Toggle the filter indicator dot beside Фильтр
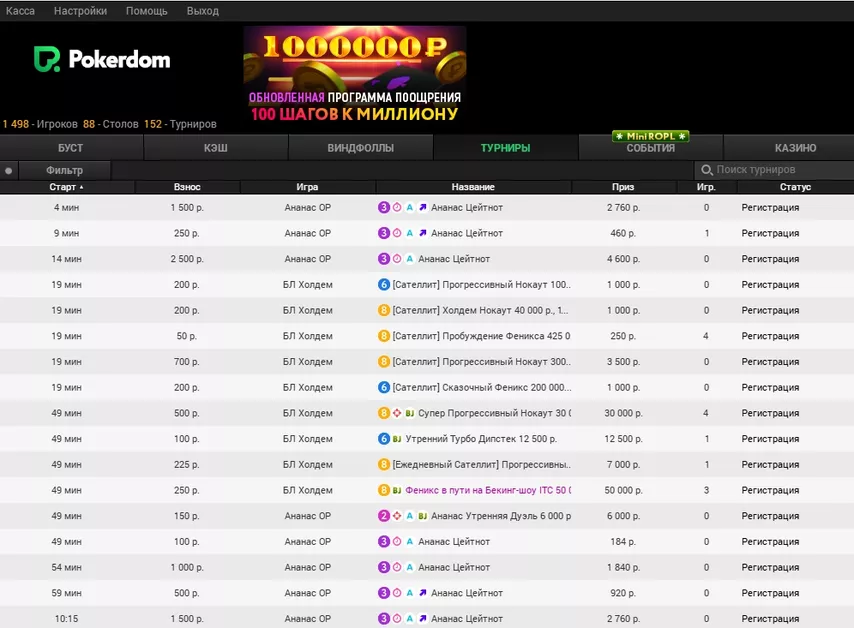The image size is (854, 628). pos(9,171)
